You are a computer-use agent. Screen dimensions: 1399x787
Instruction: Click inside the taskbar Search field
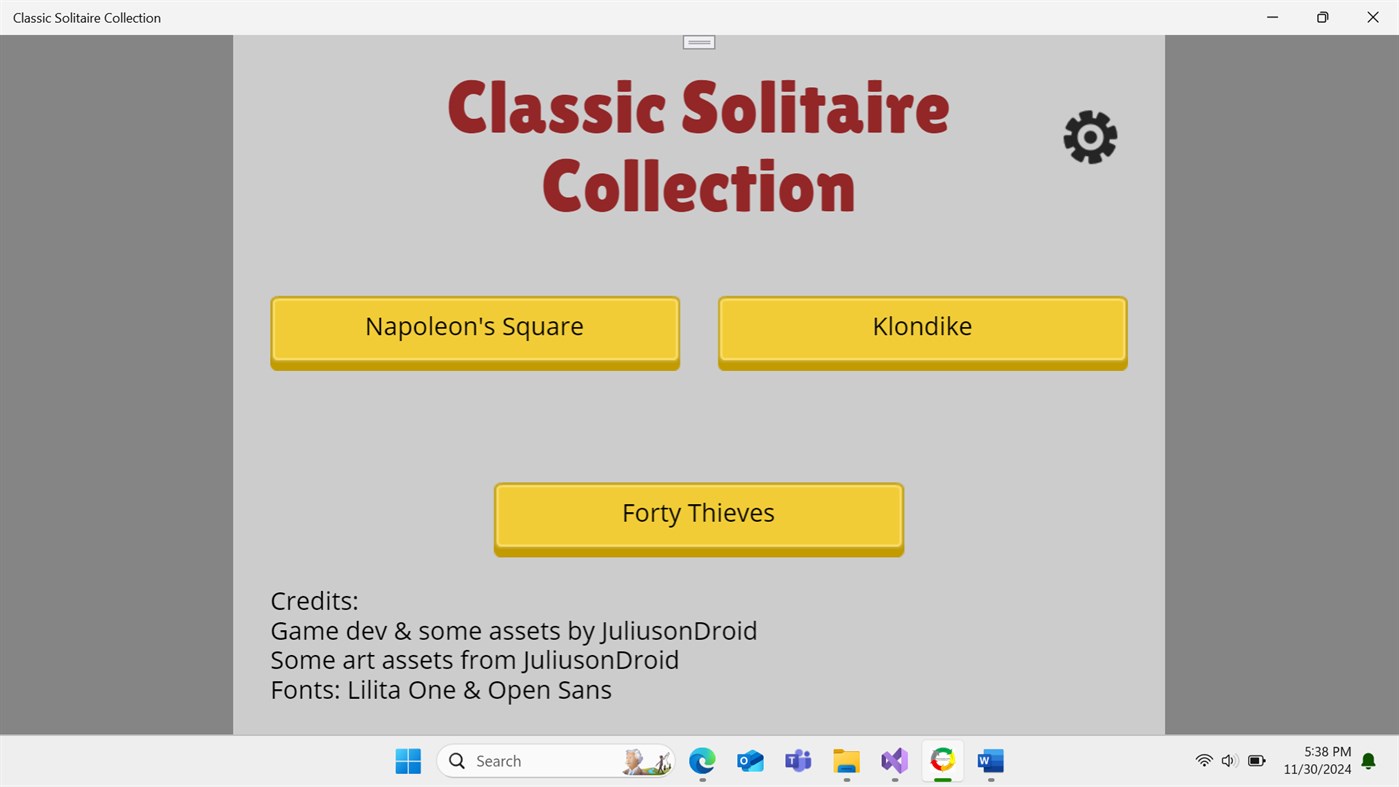pyautogui.click(x=530, y=760)
